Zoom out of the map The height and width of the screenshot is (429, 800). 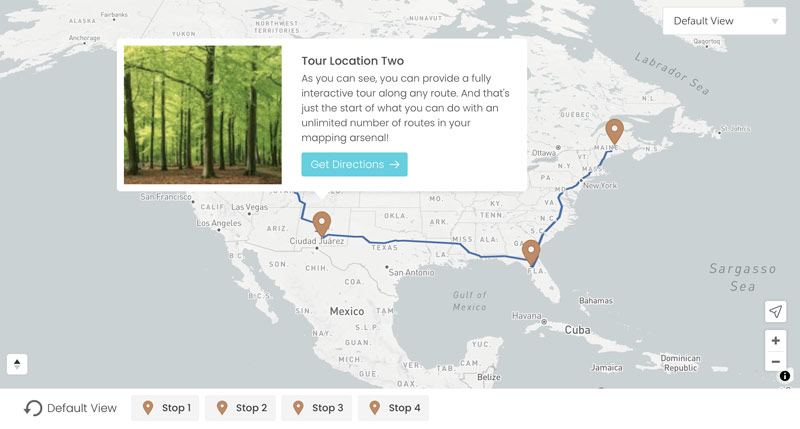775,362
